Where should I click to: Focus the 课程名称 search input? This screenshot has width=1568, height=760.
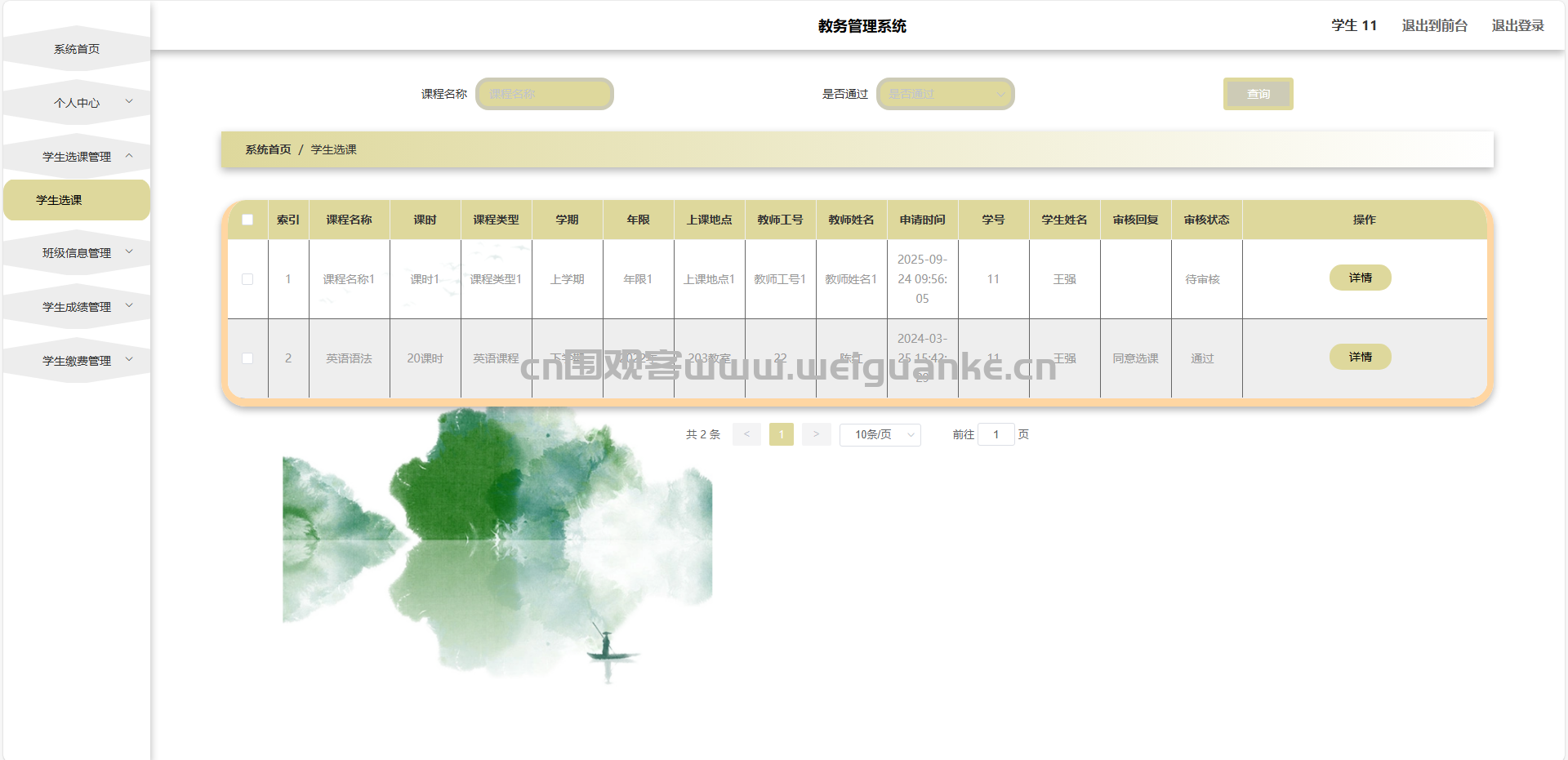tap(545, 94)
